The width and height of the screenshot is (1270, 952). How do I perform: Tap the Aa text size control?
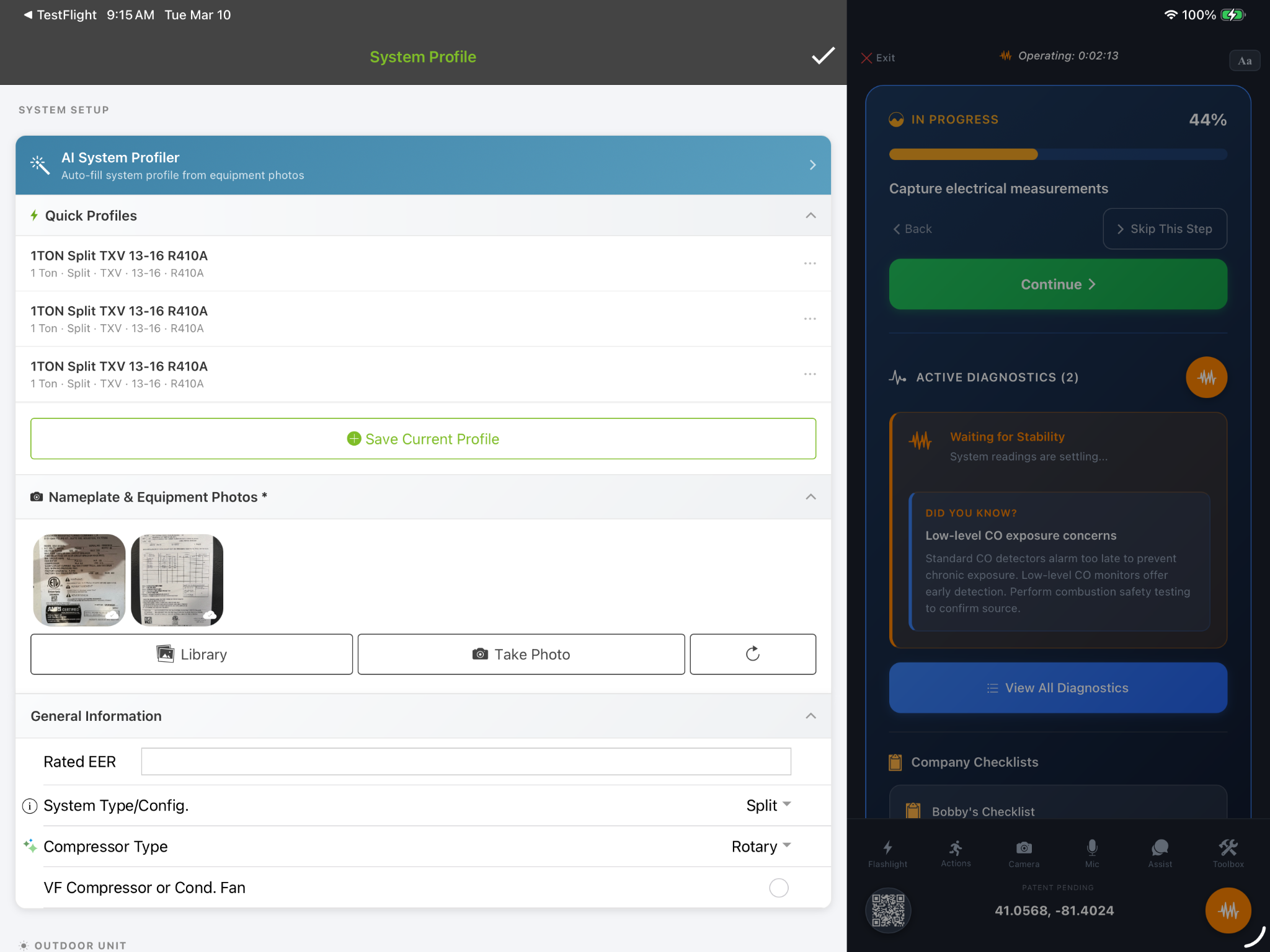[1245, 60]
